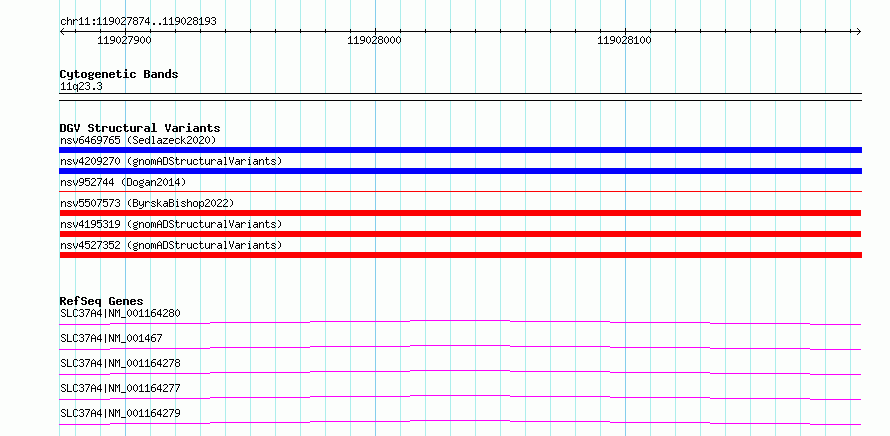Click the magenta line for NM_001164280

point(460,322)
